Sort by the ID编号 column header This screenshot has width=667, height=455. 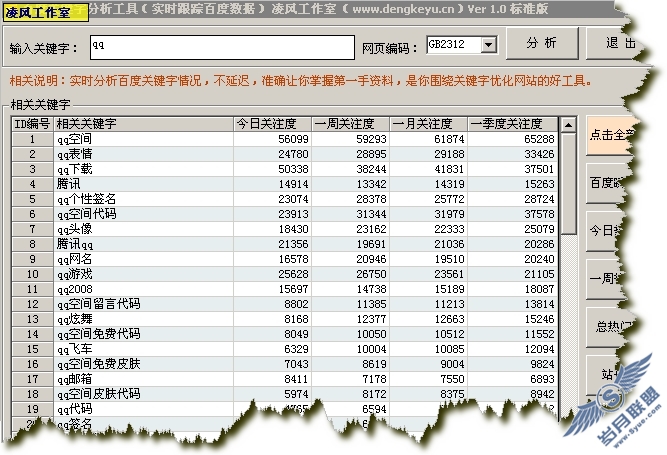(32, 124)
